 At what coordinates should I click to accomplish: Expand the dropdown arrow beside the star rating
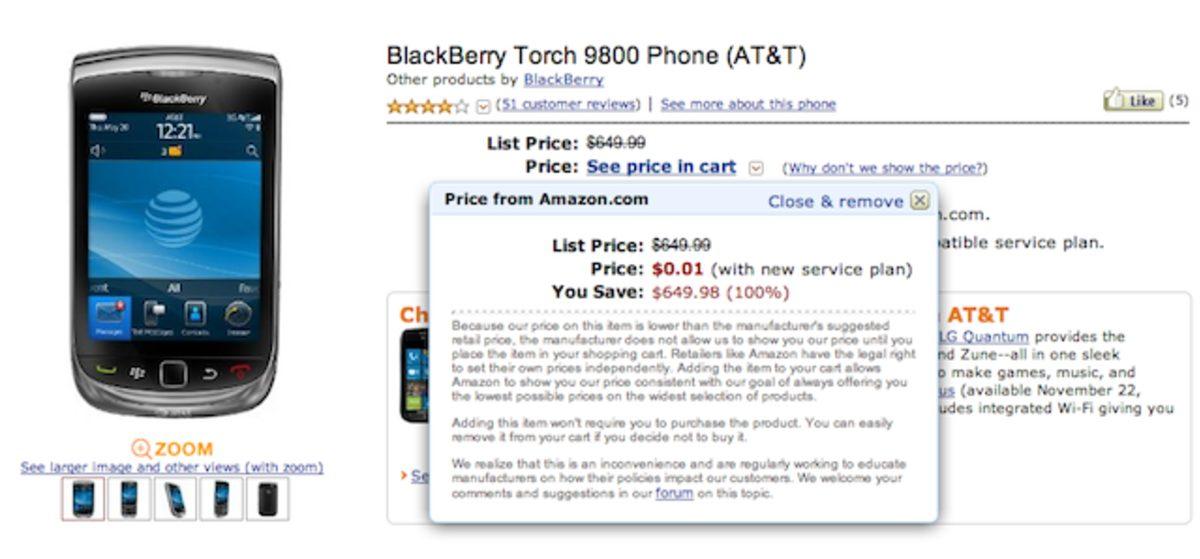[484, 105]
